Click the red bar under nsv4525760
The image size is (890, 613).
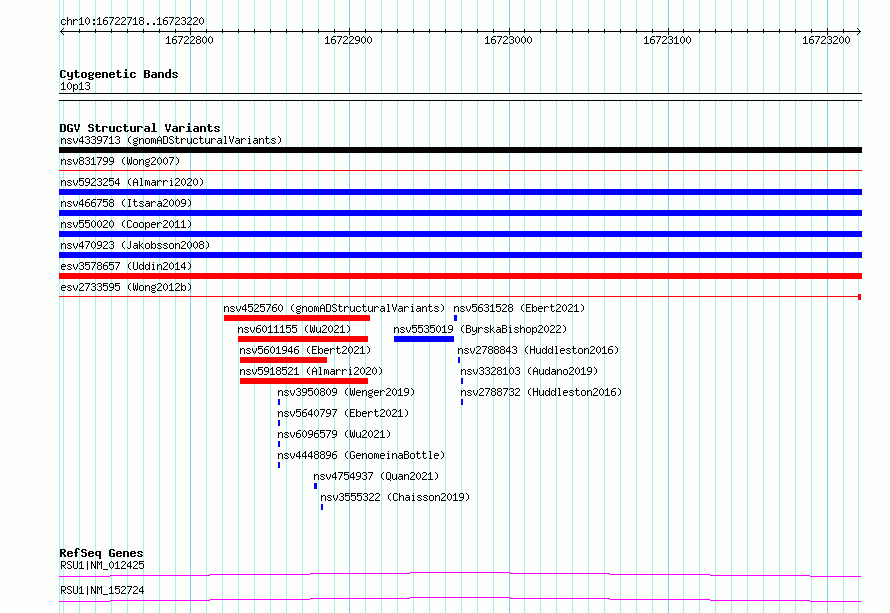click(x=297, y=318)
